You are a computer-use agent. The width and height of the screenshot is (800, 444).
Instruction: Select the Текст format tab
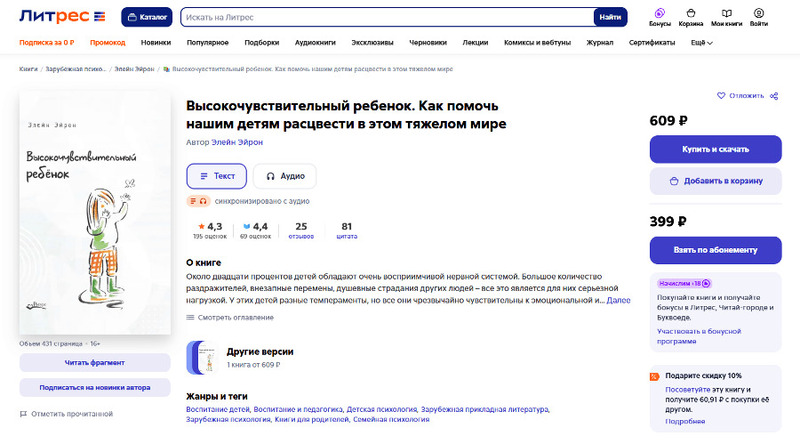point(216,176)
